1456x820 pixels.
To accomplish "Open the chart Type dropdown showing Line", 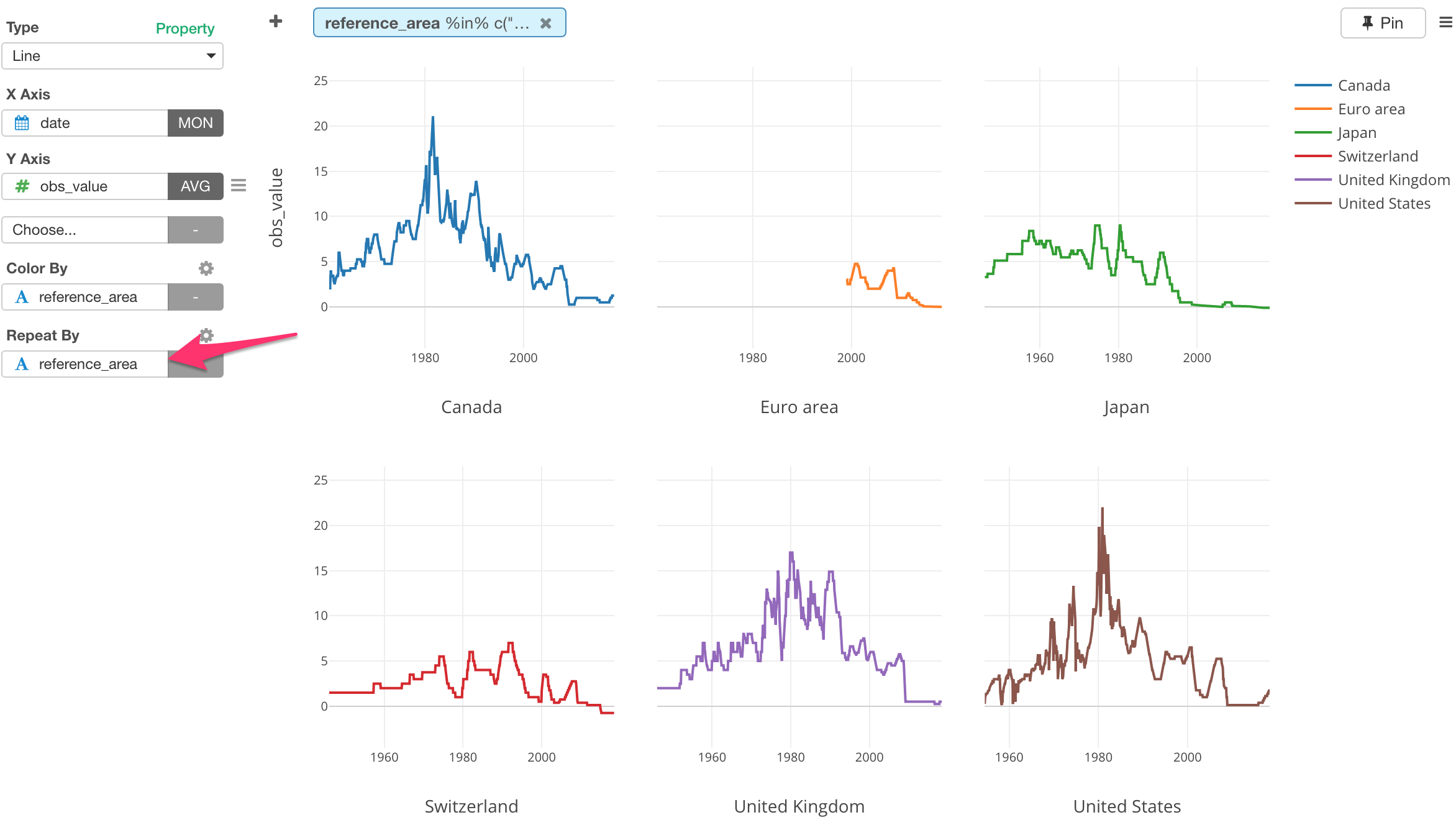I will 112,56.
